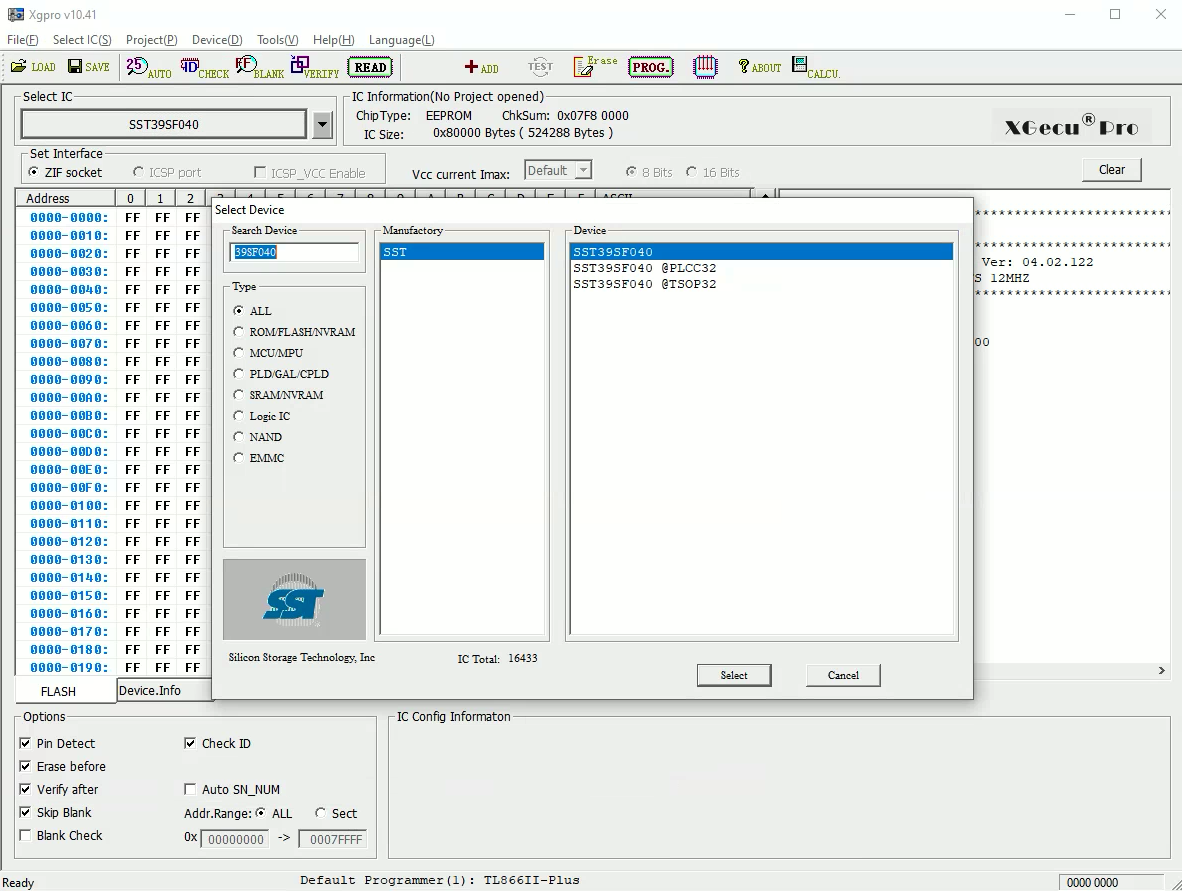Screen dimensions: 1182x891
Task: Switch to 16 Bits mode
Action: [690, 172]
